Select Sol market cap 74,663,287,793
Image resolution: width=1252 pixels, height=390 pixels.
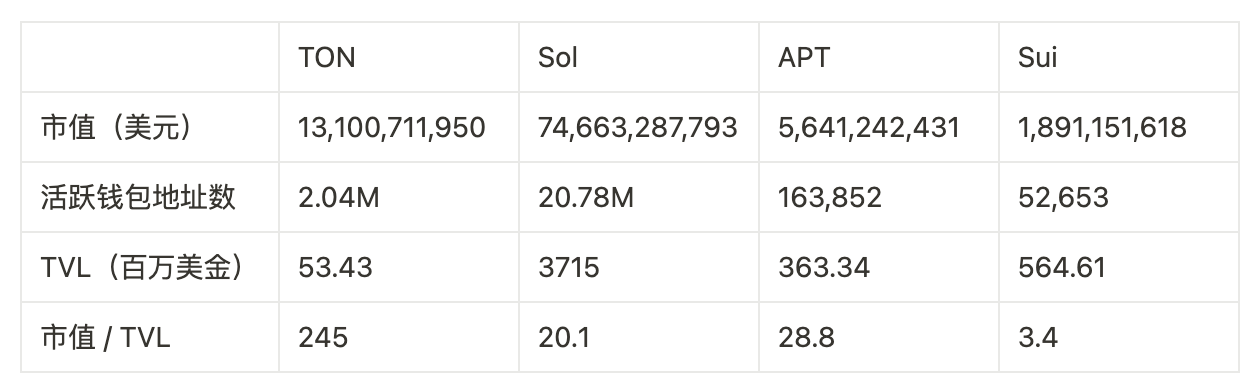tap(638, 128)
